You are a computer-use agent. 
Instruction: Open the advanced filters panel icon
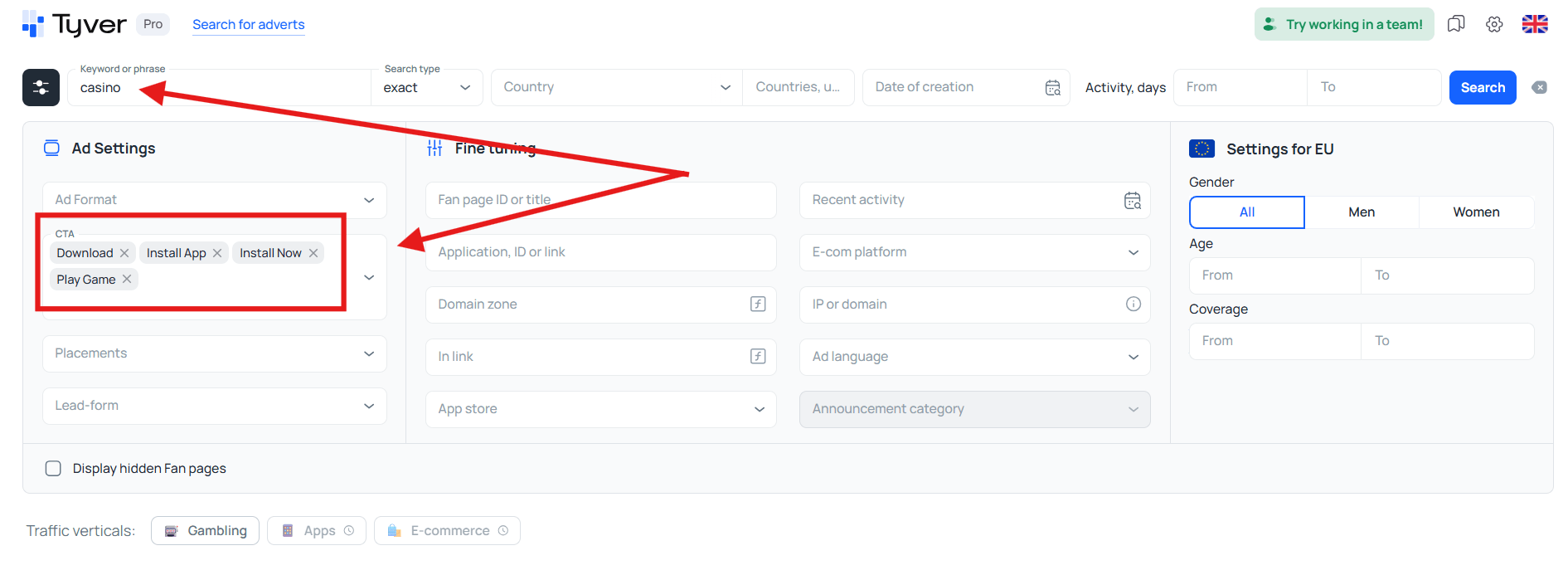coord(40,87)
